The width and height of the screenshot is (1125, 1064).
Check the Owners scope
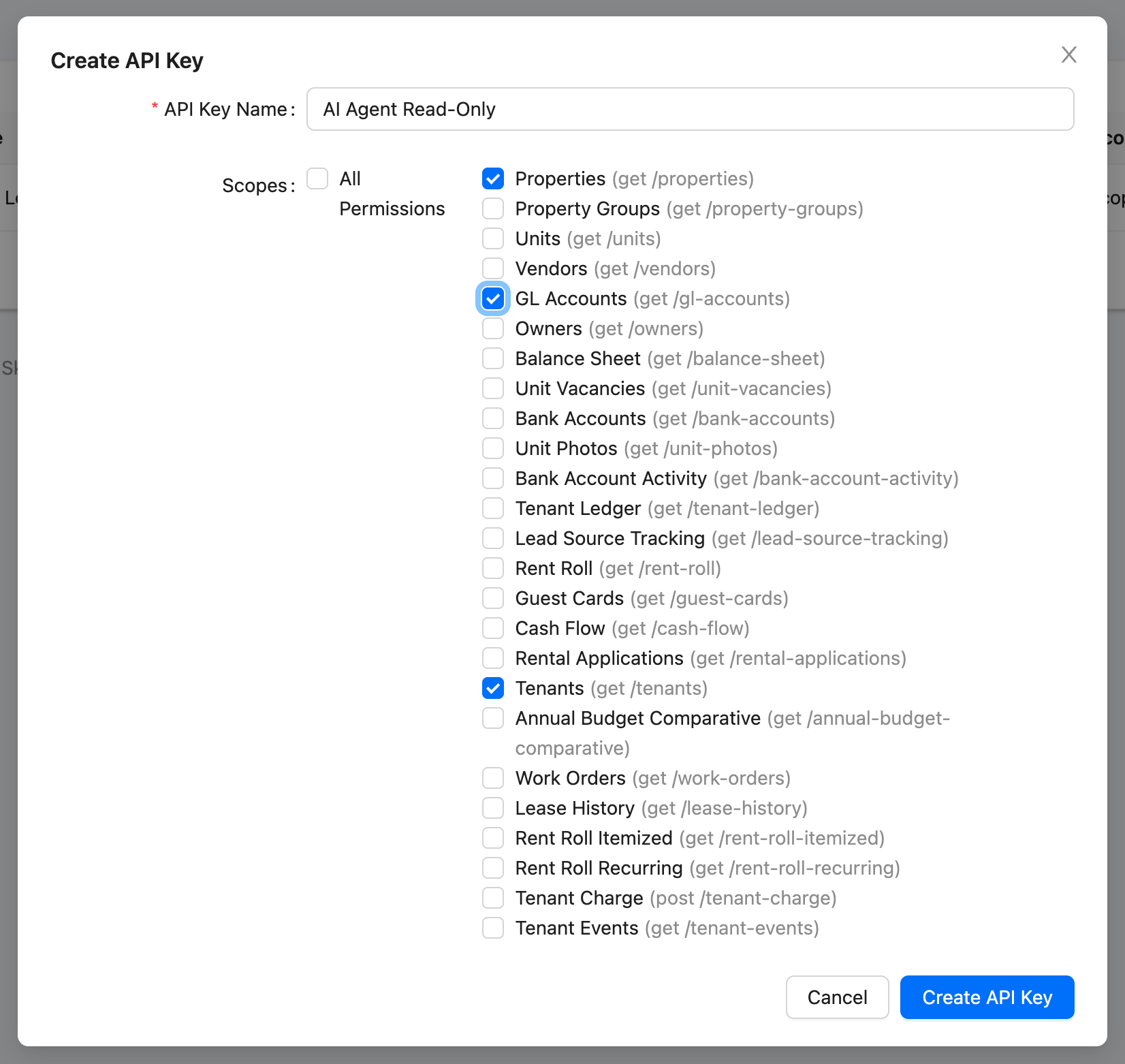tap(493, 328)
